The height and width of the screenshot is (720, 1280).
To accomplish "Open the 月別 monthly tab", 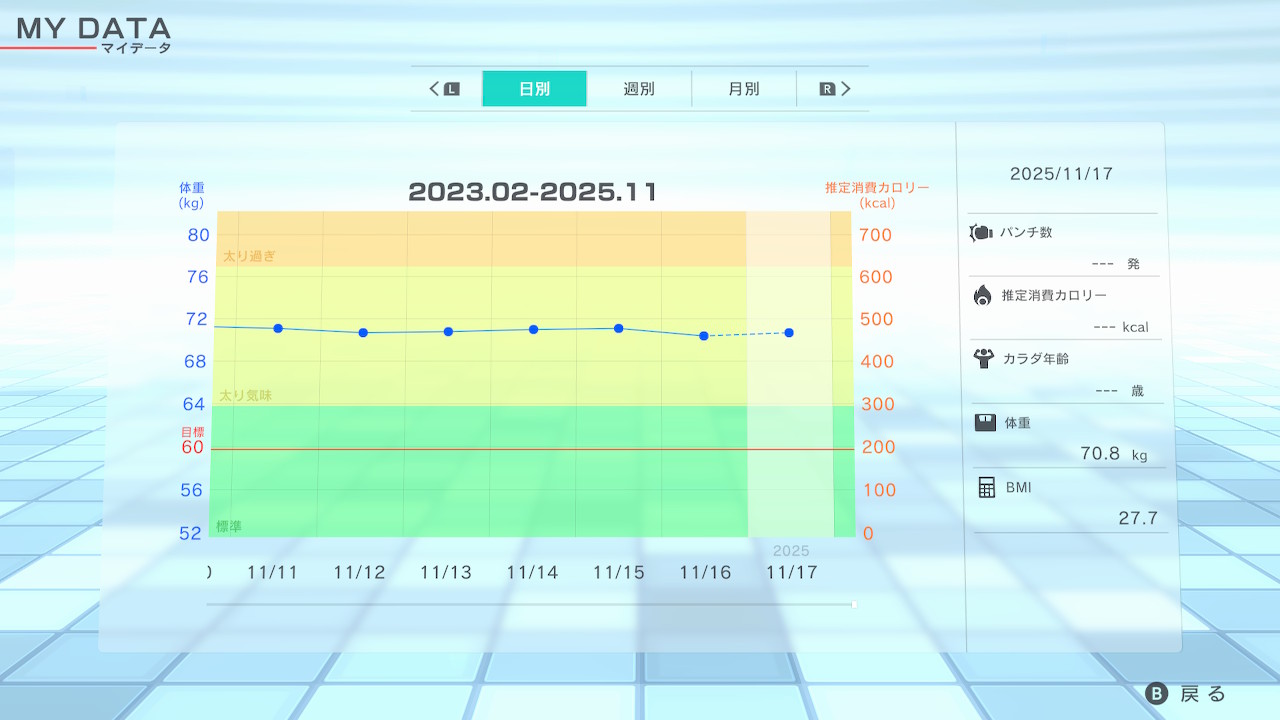I will 743,89.
